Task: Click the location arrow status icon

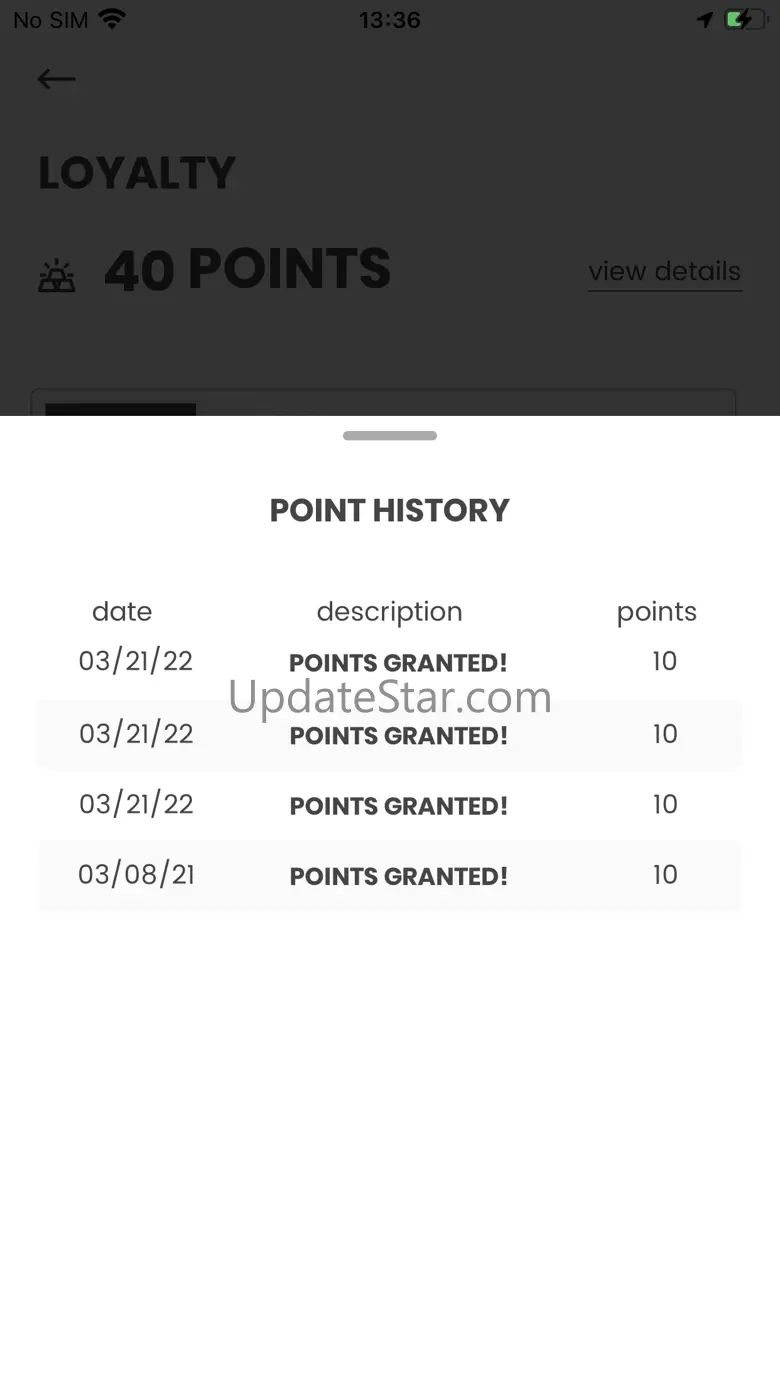Action: 705,19
